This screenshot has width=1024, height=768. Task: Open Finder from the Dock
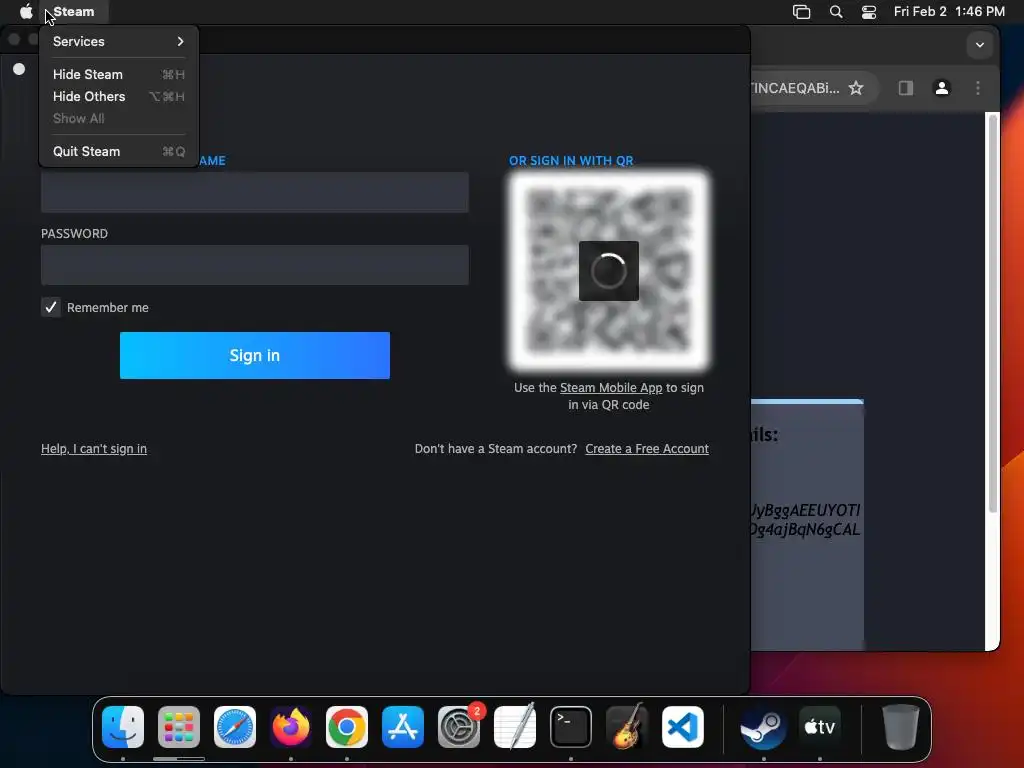click(123, 727)
